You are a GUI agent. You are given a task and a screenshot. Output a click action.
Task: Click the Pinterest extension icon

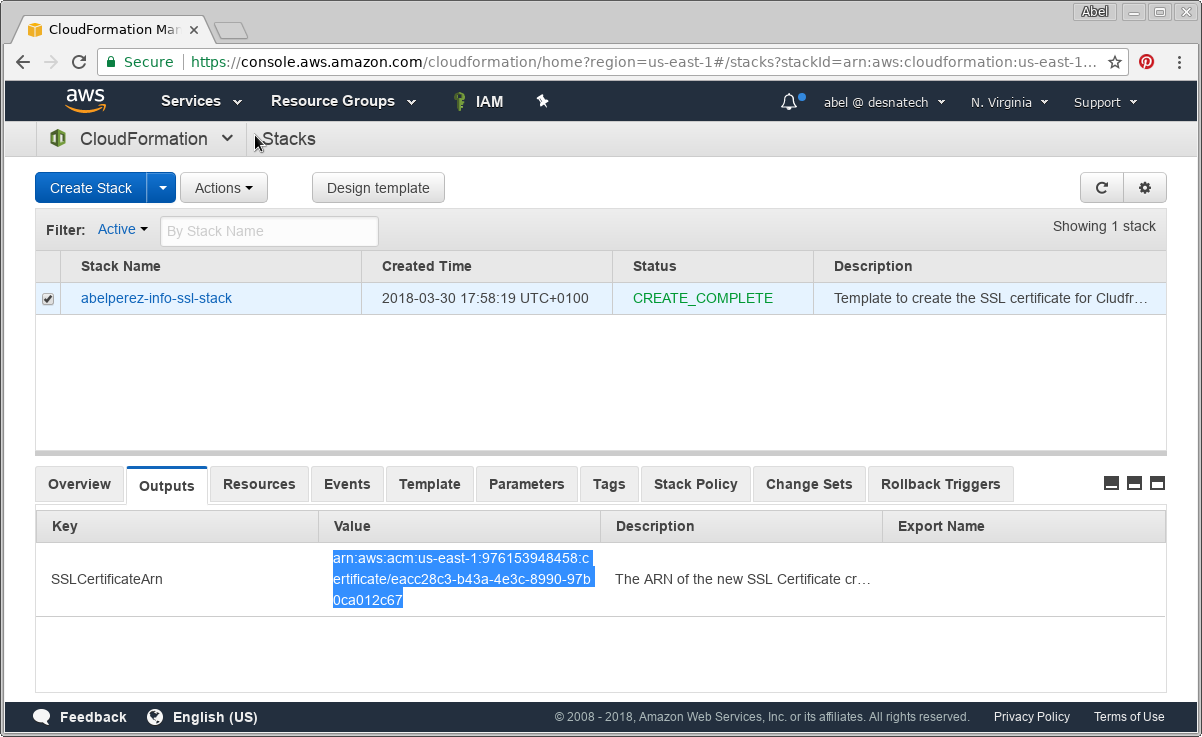point(1147,62)
